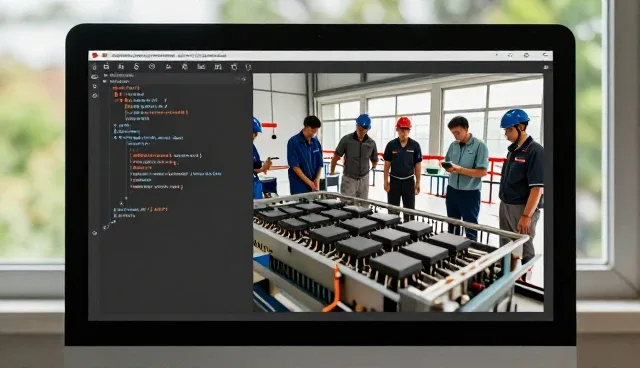This screenshot has width=640, height=368.
Task: Click the factory workers photo preview
Action: click(398, 193)
